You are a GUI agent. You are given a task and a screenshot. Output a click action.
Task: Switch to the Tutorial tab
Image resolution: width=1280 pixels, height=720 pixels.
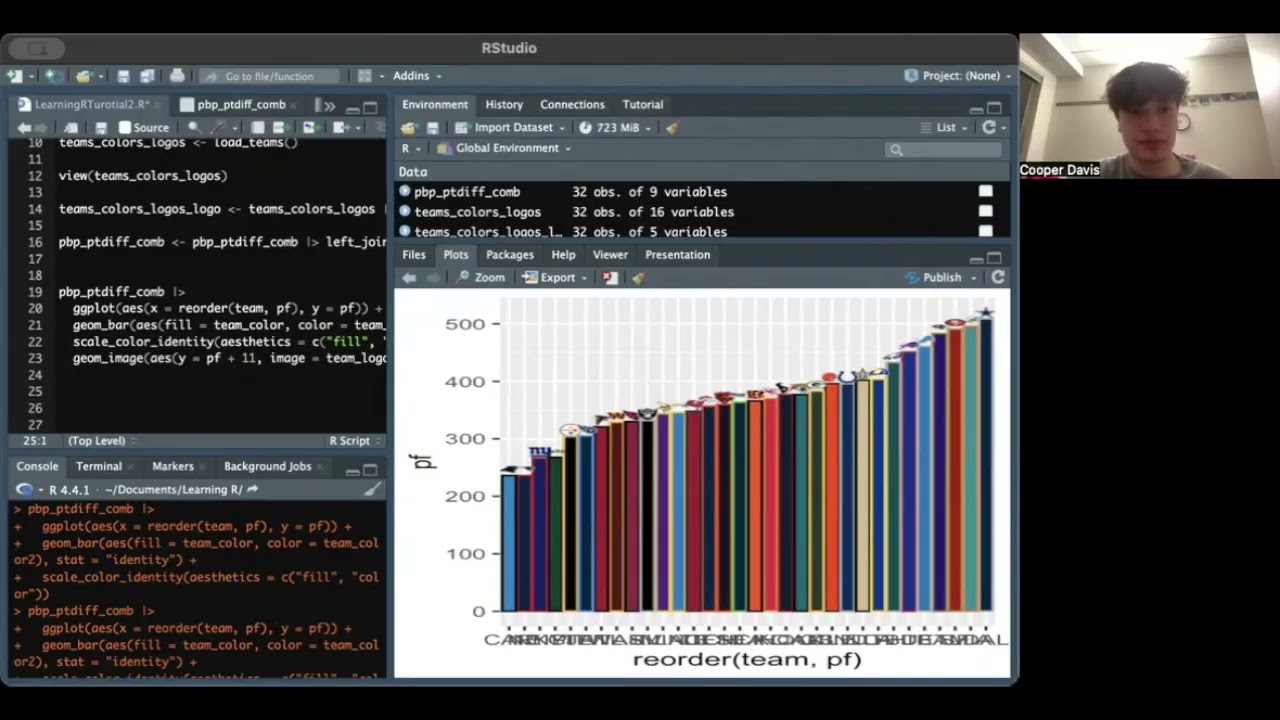643,105
